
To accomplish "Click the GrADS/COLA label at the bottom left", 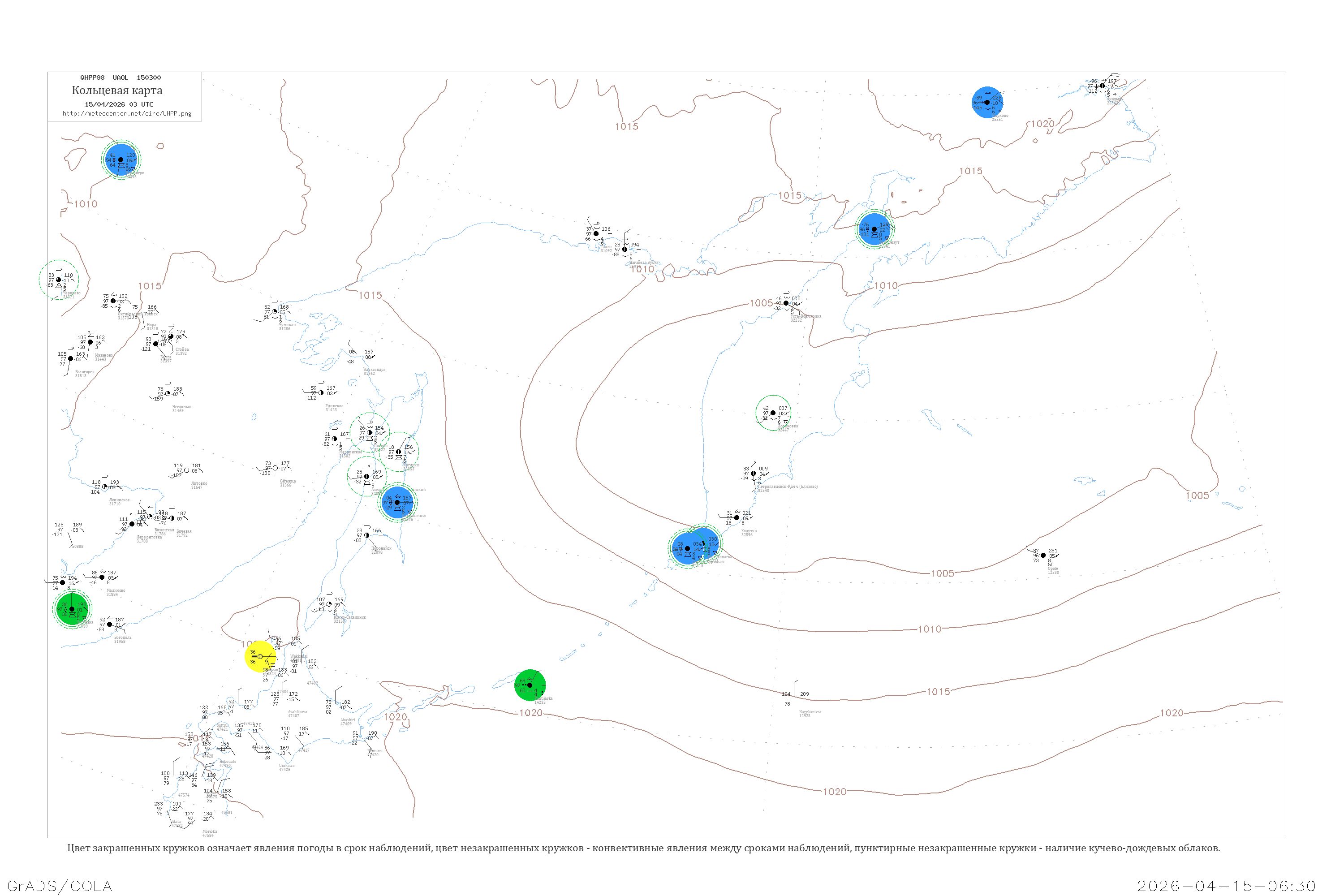I will 60,886.
